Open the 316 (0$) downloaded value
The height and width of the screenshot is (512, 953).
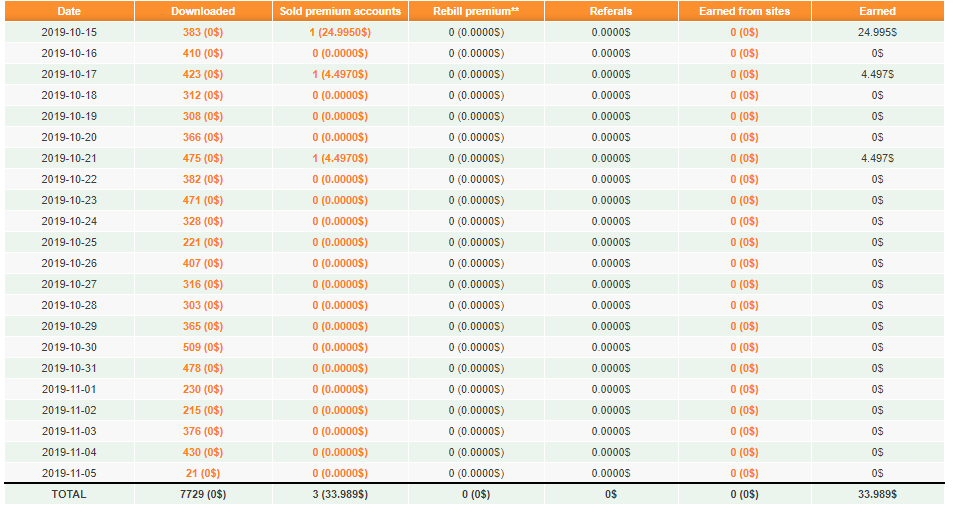pos(203,284)
